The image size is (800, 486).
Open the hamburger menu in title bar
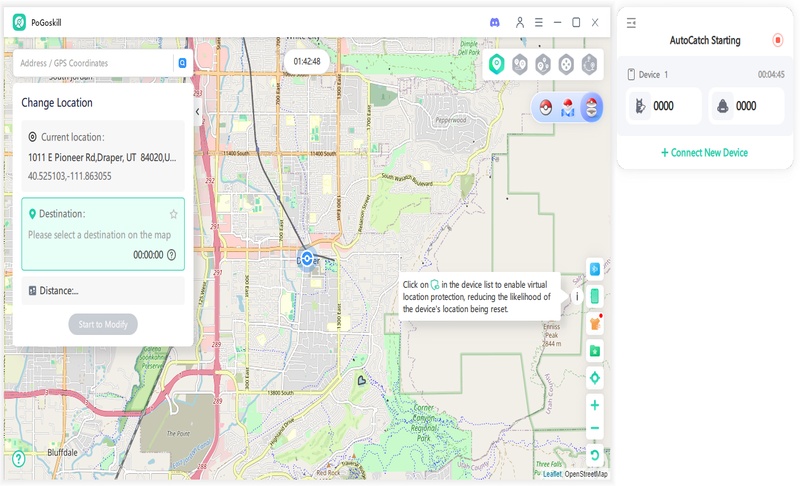538,22
